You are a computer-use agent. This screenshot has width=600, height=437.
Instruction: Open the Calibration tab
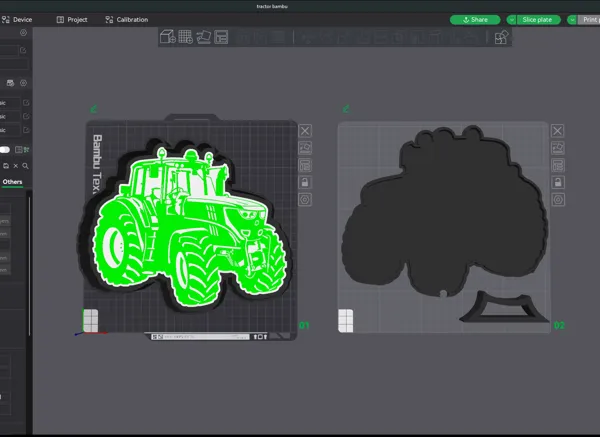coord(127,20)
